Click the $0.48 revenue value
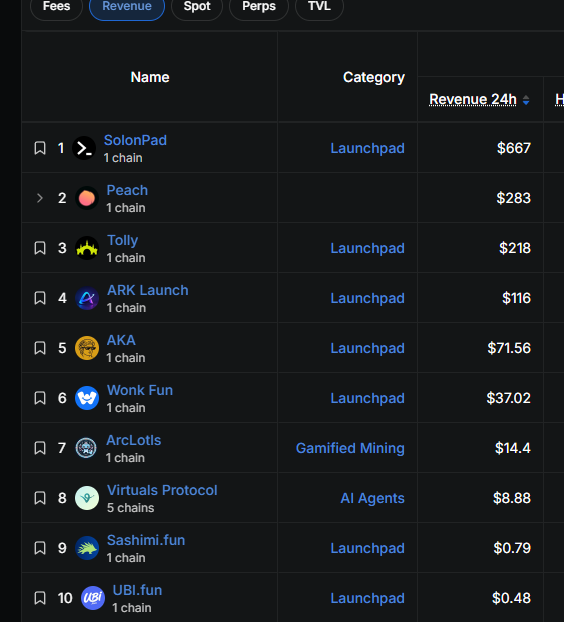 point(511,598)
